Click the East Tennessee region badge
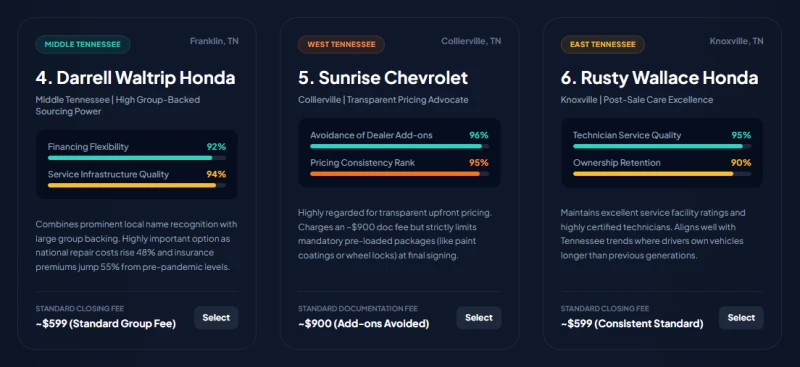 pos(603,44)
